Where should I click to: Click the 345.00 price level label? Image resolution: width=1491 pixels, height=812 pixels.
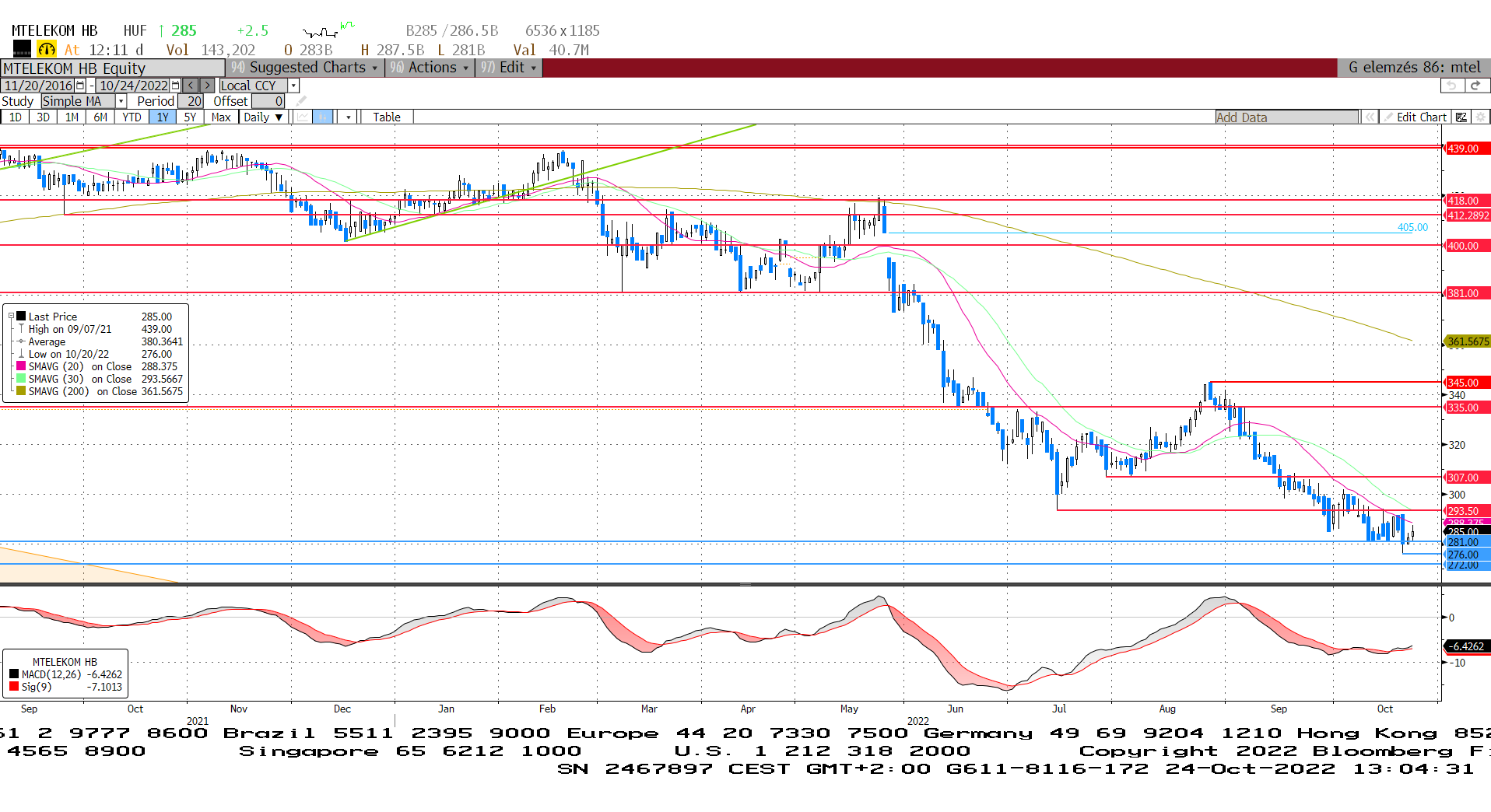pos(1466,382)
